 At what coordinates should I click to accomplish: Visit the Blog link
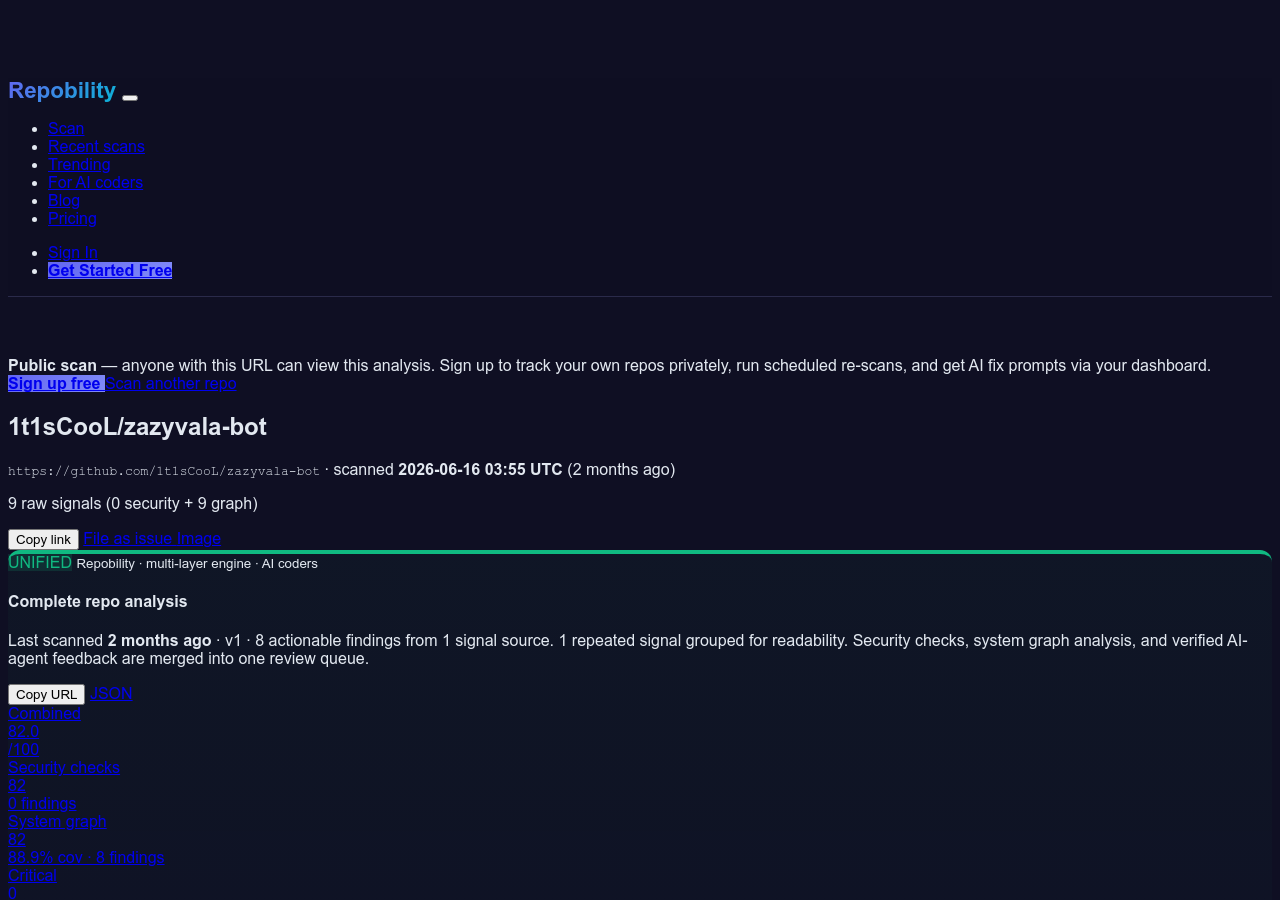point(64,200)
